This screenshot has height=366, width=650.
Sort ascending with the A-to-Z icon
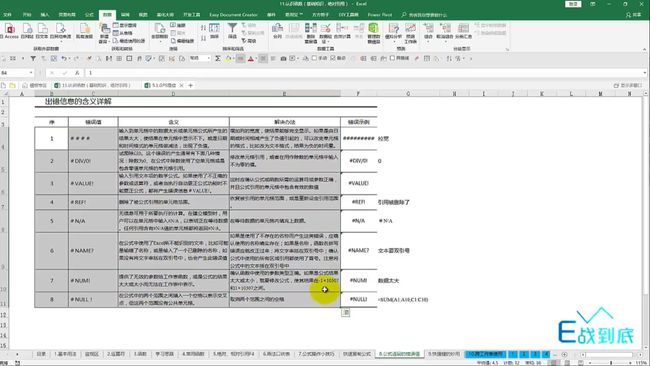click(203, 28)
